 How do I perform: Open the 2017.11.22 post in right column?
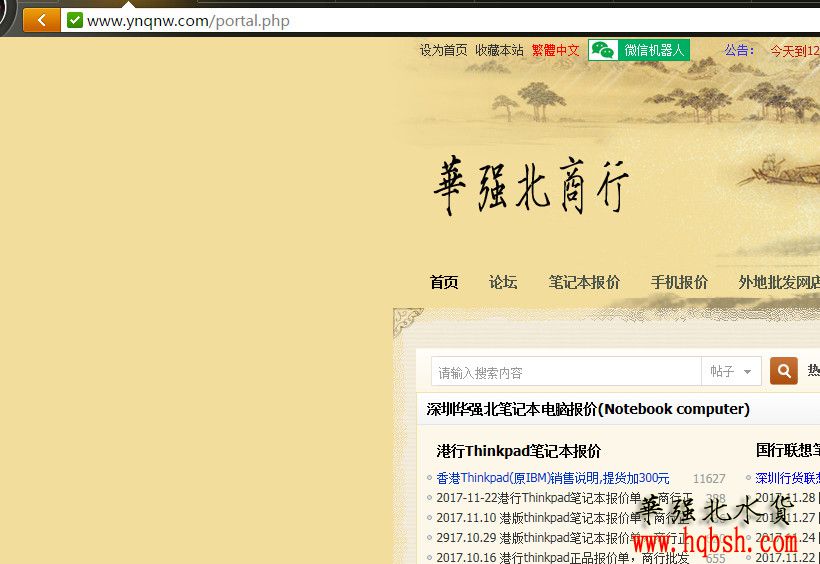(788, 557)
